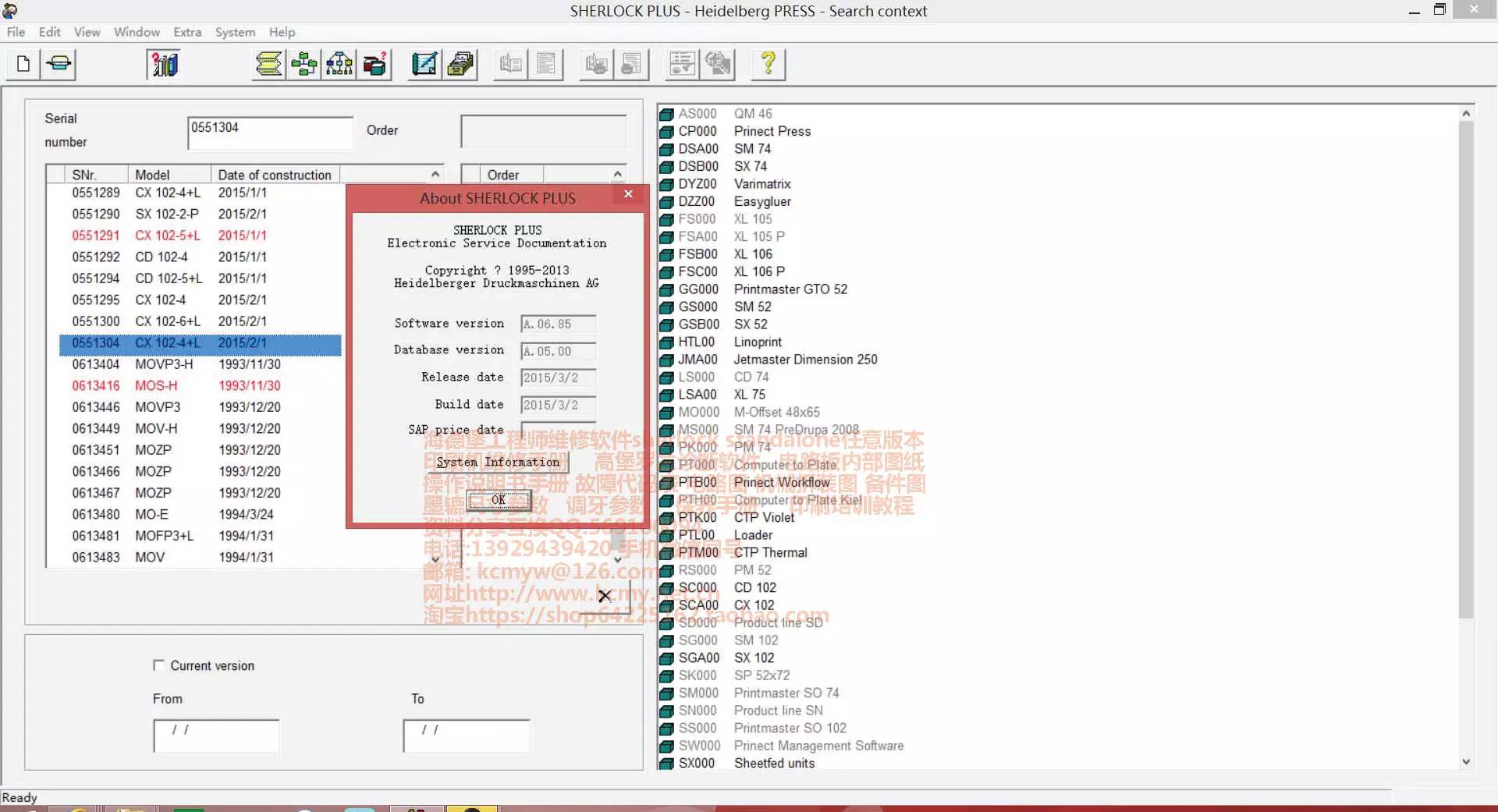Open the Edit menu

tap(50, 32)
